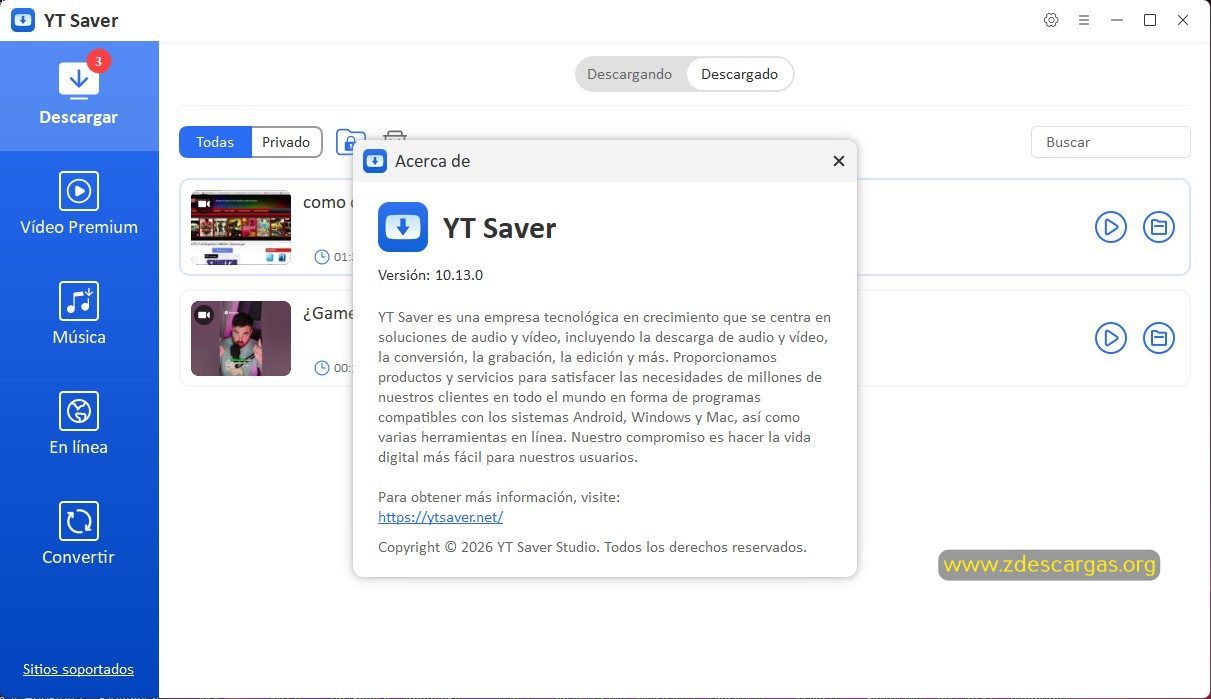The width and height of the screenshot is (1211, 699).
Task: Open the Descargar section in sidebar
Action: (79, 96)
